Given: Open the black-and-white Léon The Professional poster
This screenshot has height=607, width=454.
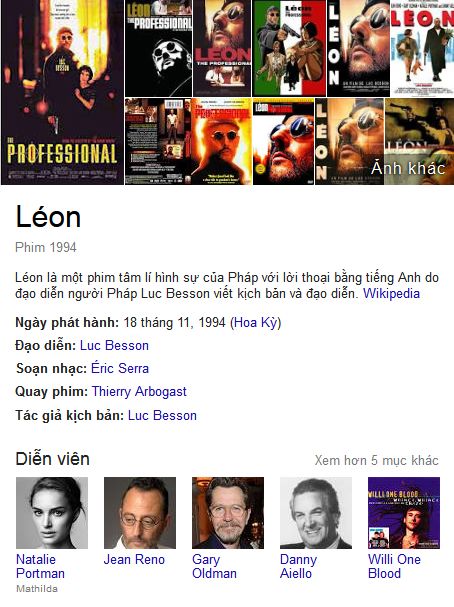Looking at the screenshot, I should [x=158, y=48].
